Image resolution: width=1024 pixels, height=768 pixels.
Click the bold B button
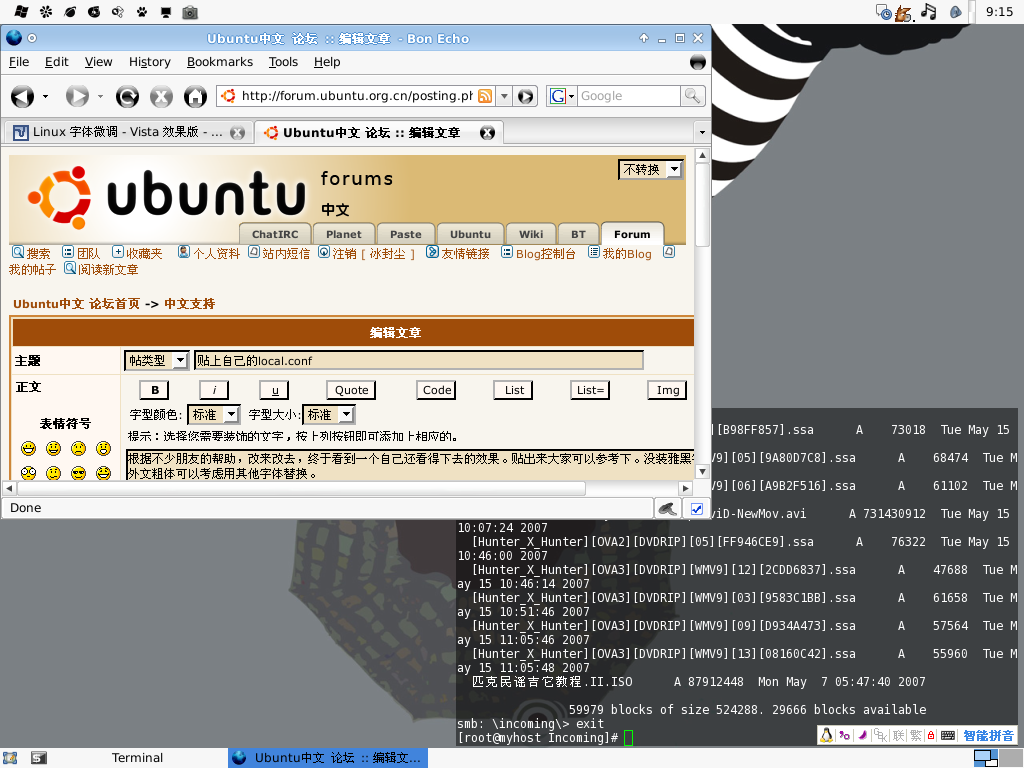click(x=155, y=390)
